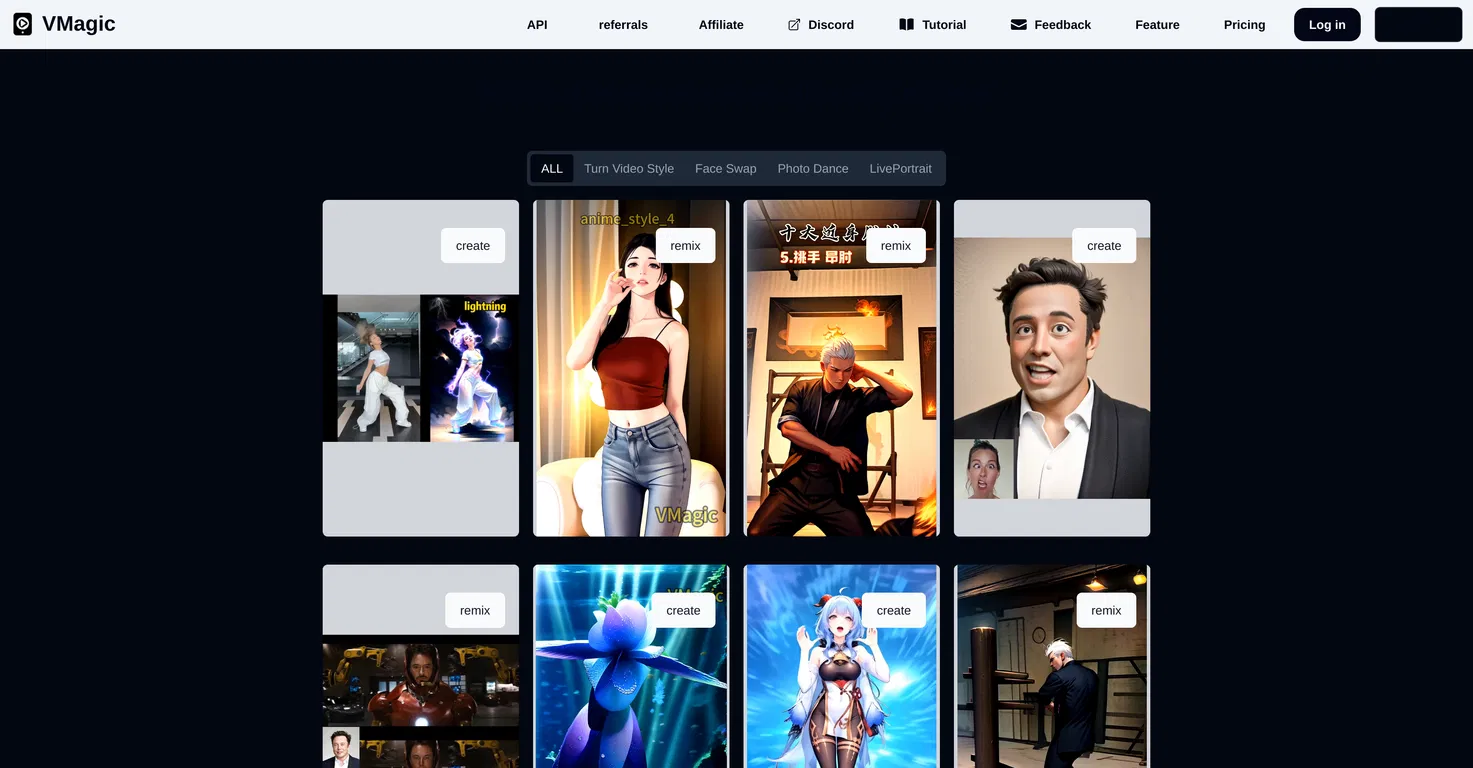Screen dimensions: 1473x768
Task: Select the Face Swap filter tab
Action: (725, 168)
